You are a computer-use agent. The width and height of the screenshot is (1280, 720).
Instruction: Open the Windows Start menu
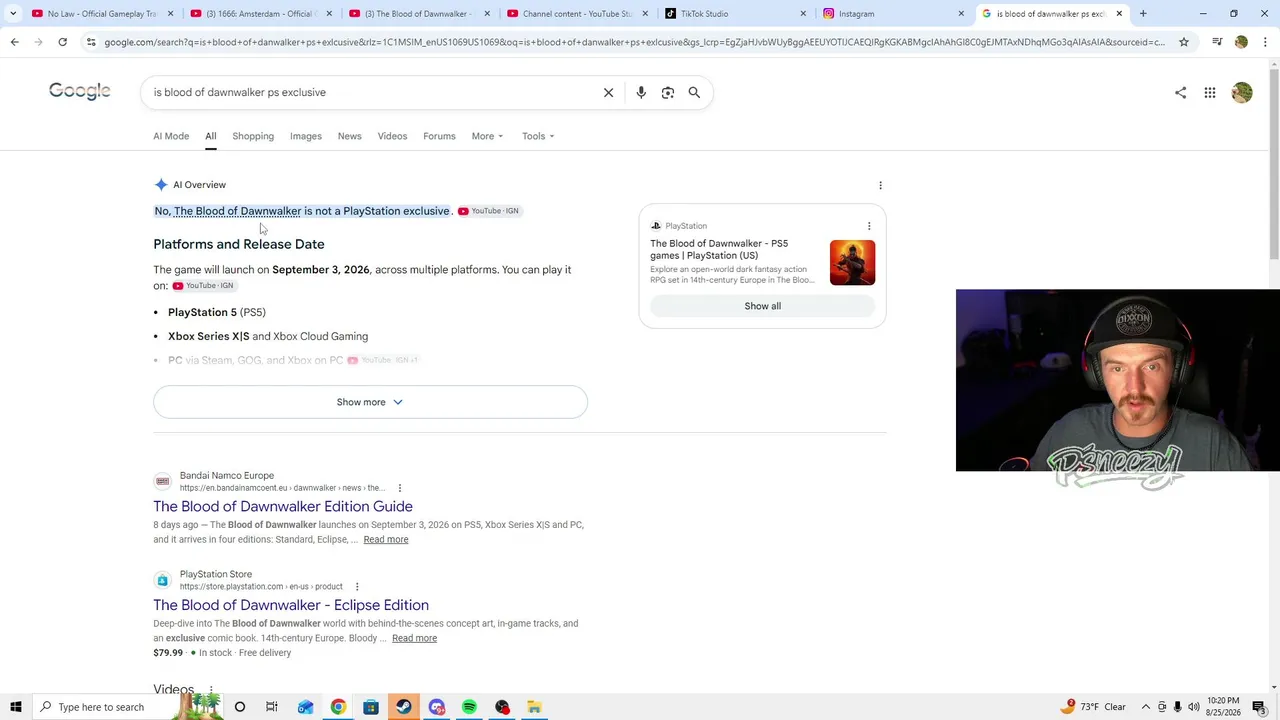(x=16, y=707)
